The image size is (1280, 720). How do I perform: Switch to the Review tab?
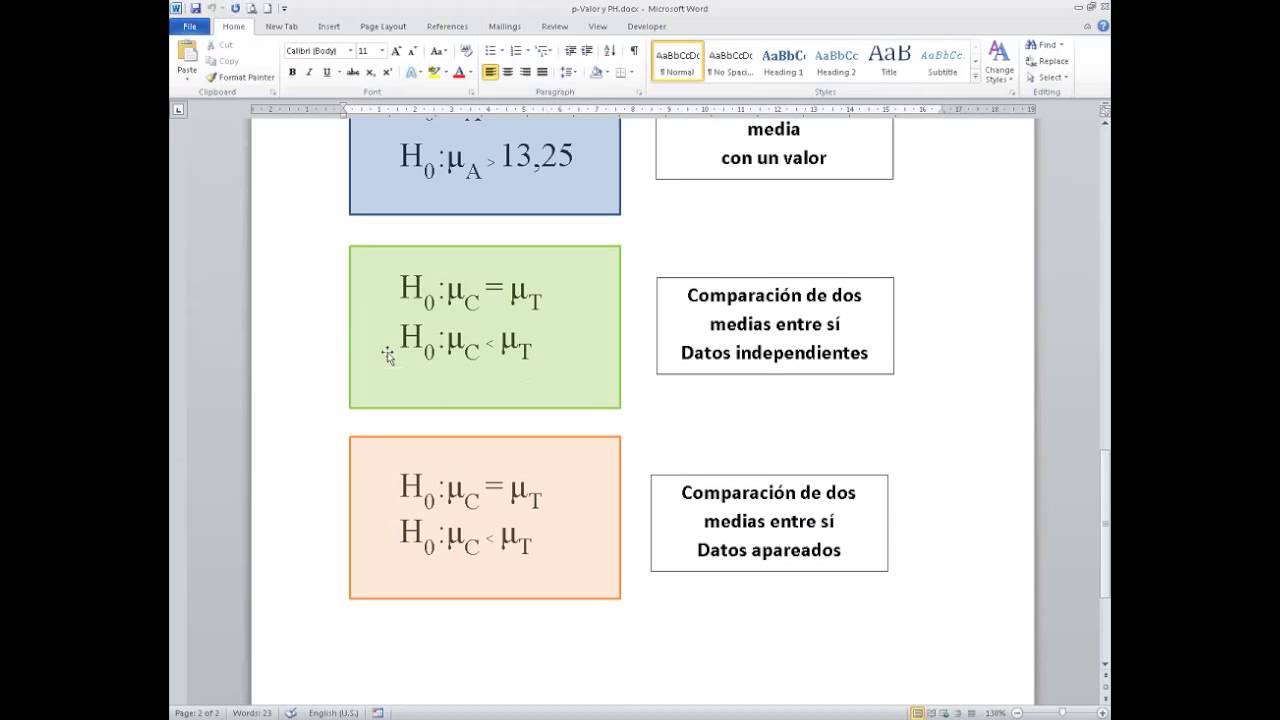point(555,27)
